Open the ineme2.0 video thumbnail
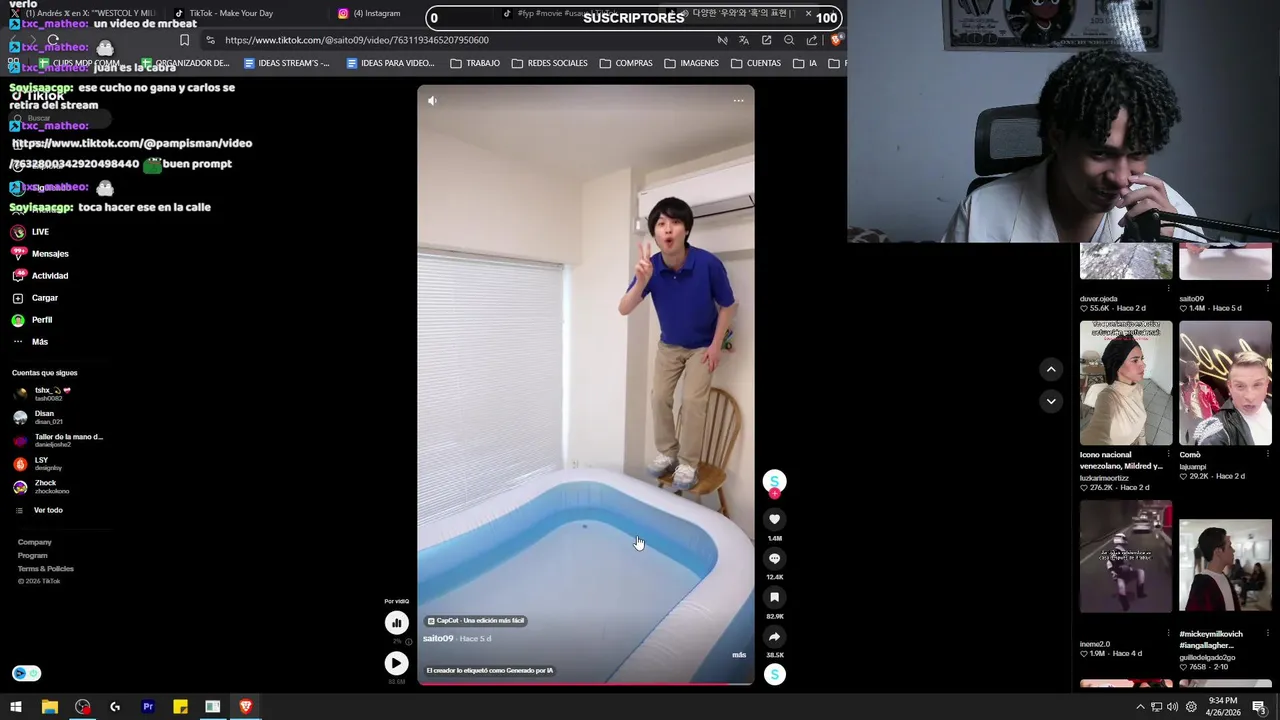Image resolution: width=1280 pixels, height=720 pixels. tap(1126, 556)
